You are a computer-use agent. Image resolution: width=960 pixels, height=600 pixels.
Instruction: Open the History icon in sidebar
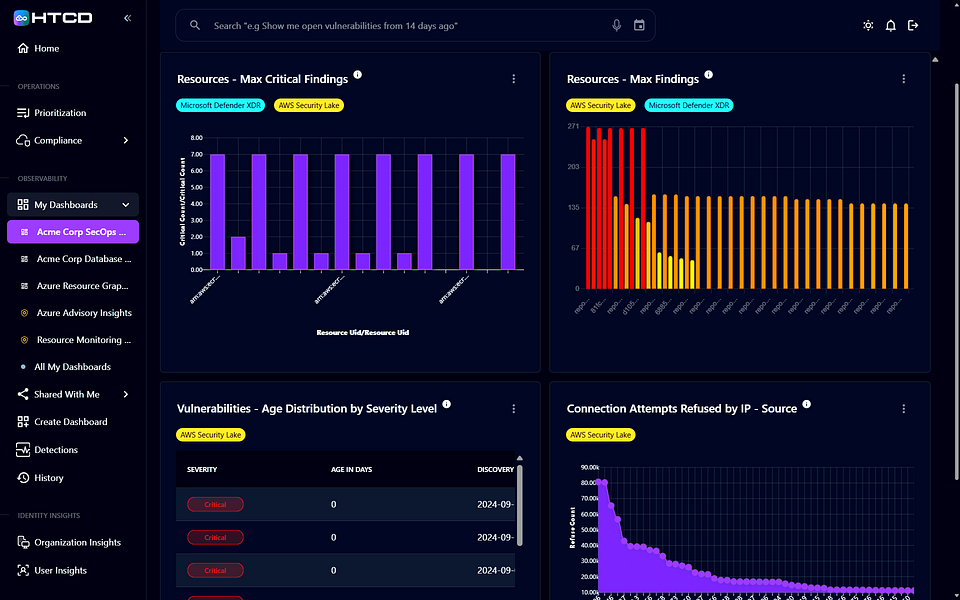coord(24,477)
